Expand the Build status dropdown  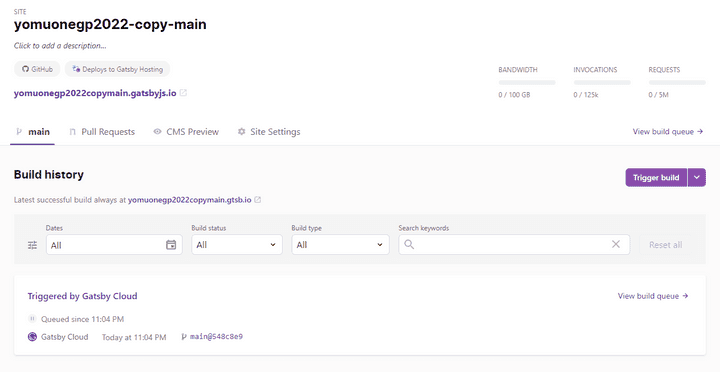[237, 245]
